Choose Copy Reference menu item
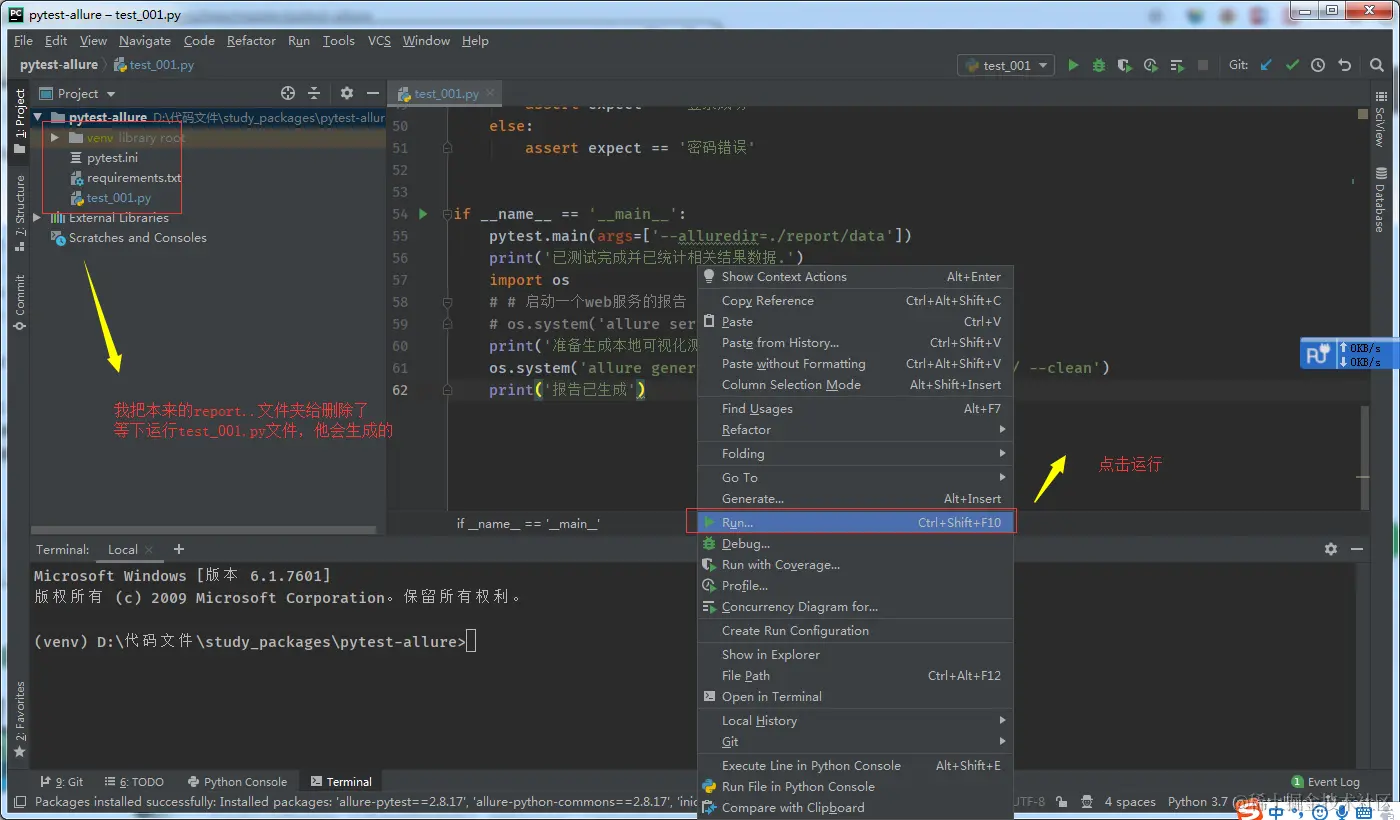Viewport: 1400px width, 820px height. coord(856,301)
